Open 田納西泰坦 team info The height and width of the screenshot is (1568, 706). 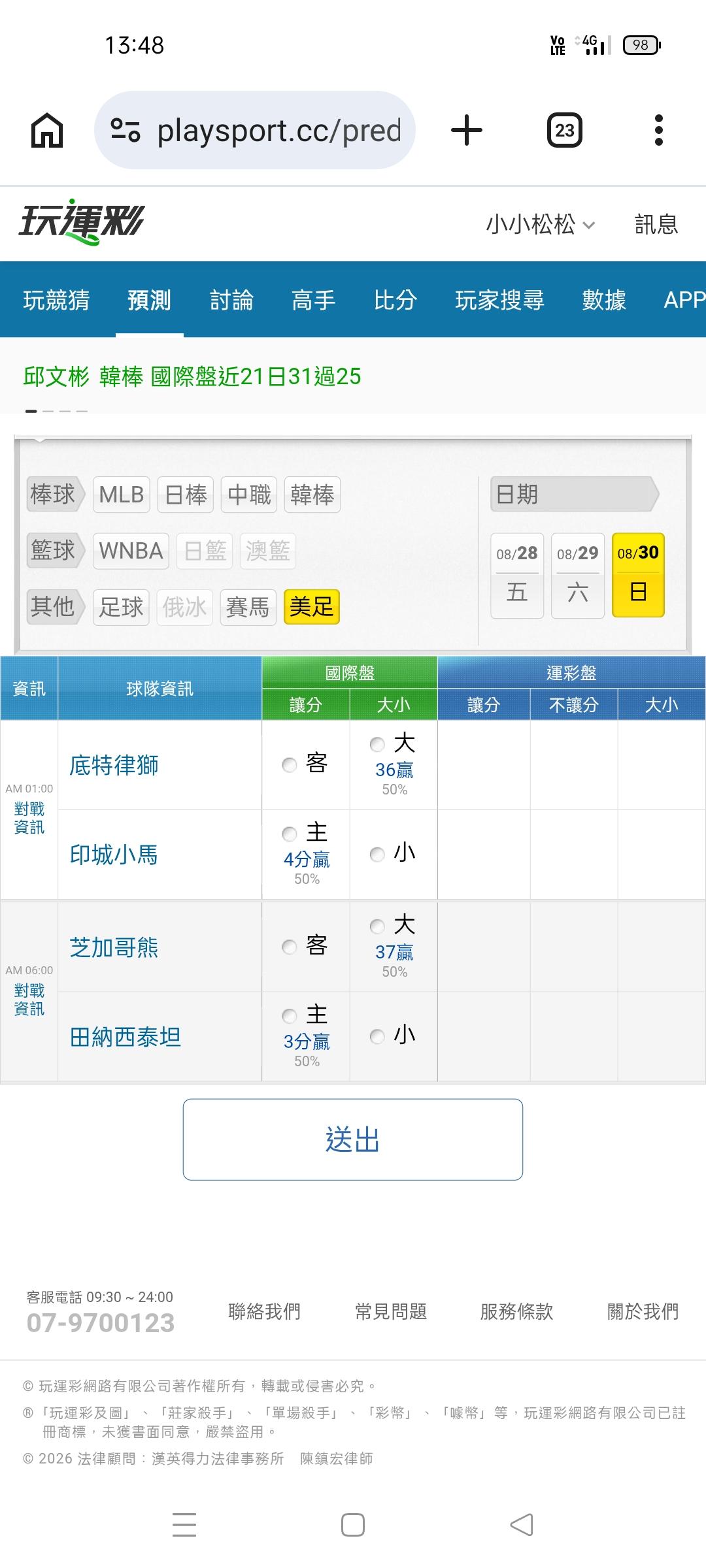125,1037
